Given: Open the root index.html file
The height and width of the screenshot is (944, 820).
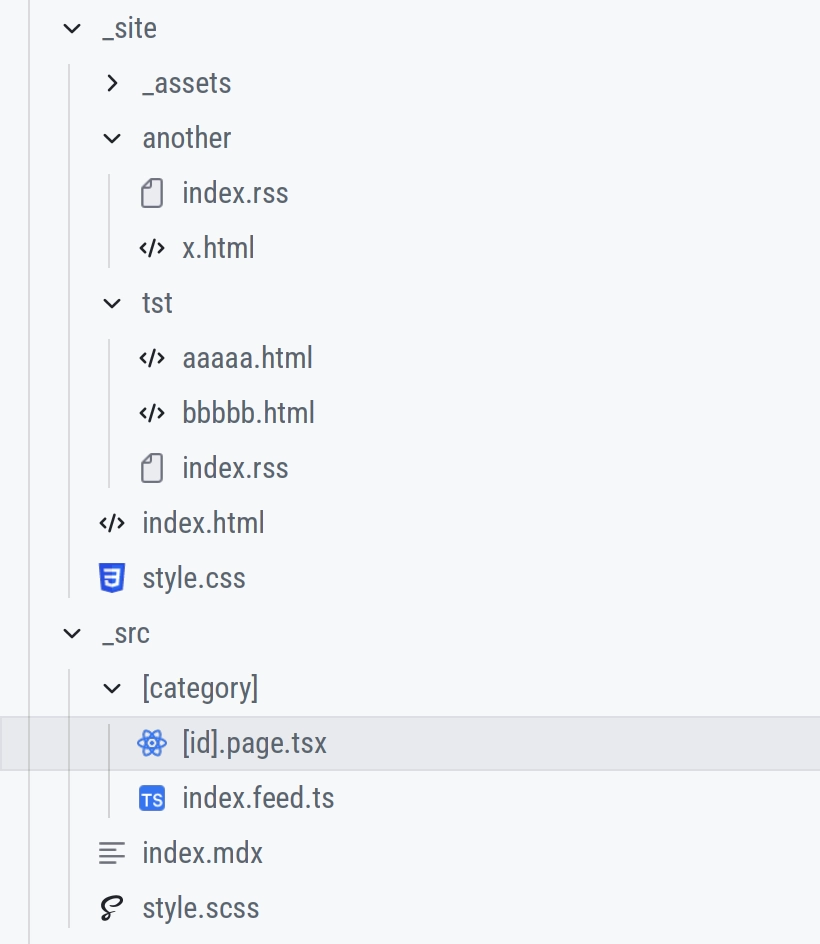Looking at the screenshot, I should tap(203, 523).
